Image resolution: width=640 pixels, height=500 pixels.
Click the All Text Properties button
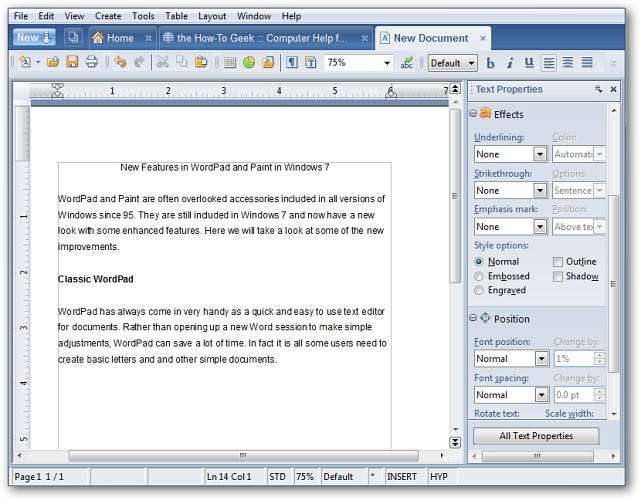[535, 436]
